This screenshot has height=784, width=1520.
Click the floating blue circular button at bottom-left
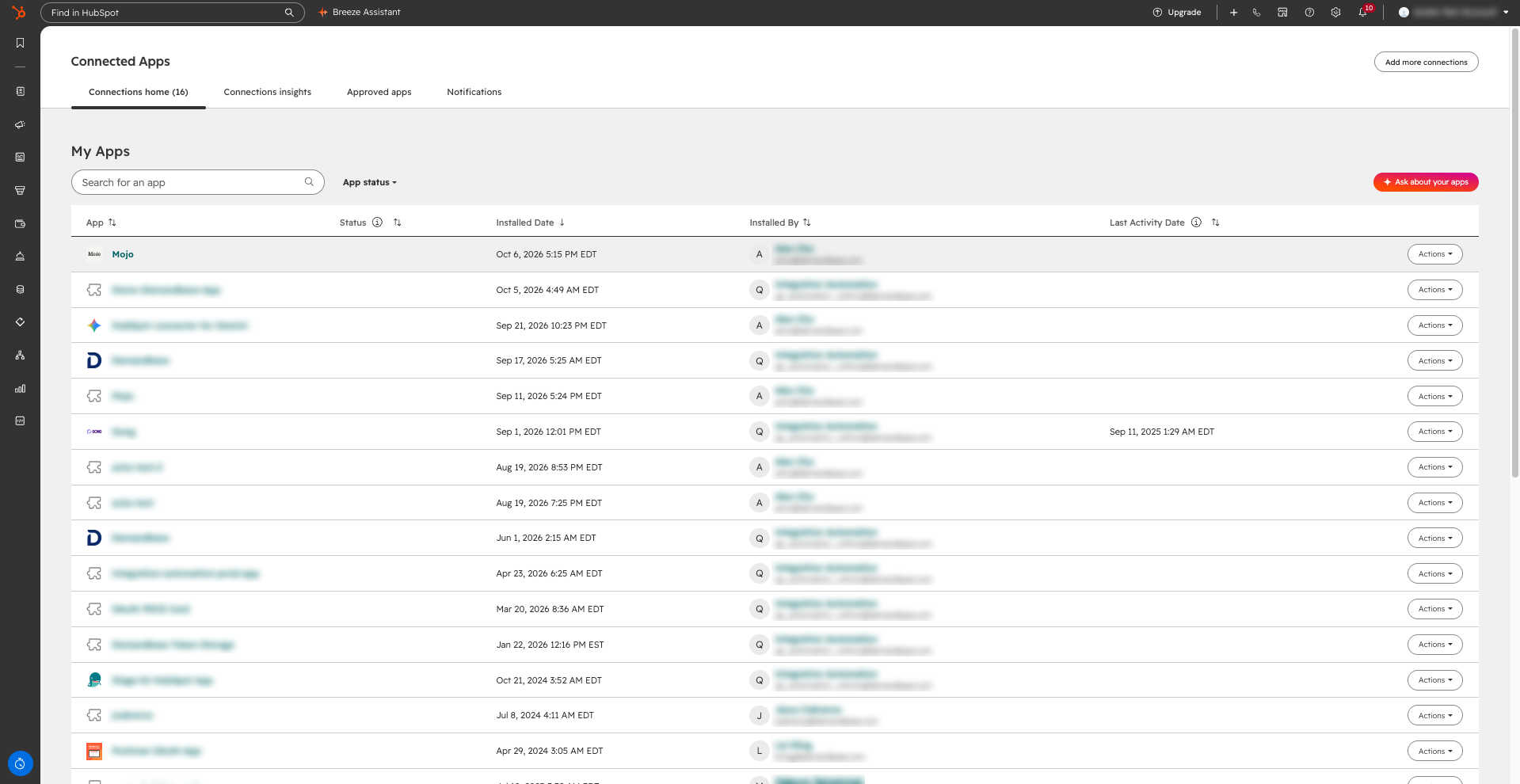click(x=20, y=763)
